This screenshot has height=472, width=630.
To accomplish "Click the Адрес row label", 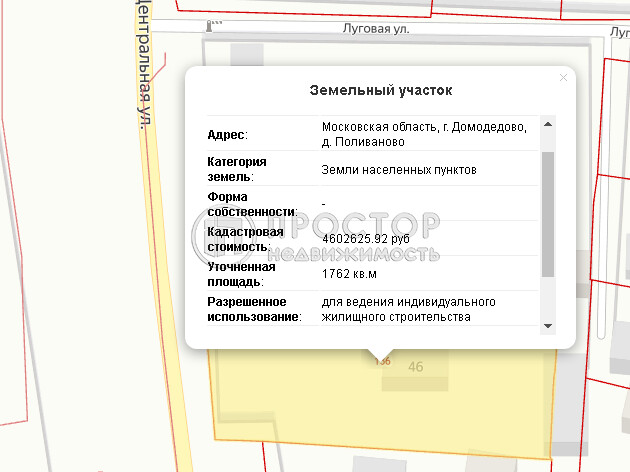I will [x=227, y=135].
